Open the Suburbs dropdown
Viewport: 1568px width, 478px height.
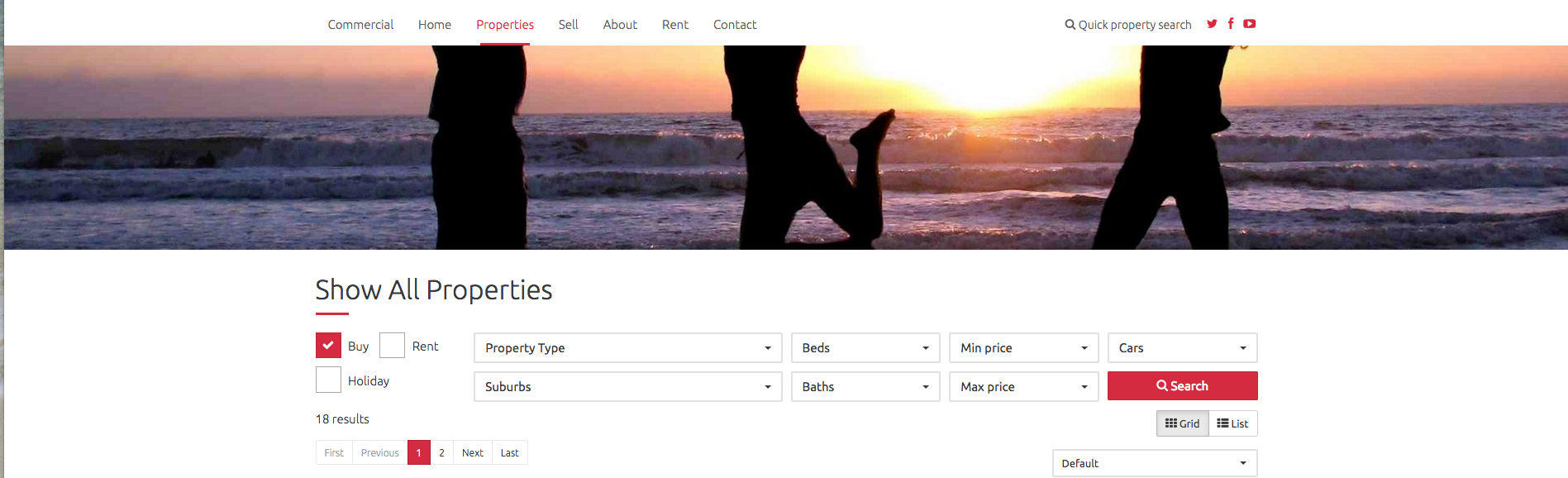tap(628, 387)
